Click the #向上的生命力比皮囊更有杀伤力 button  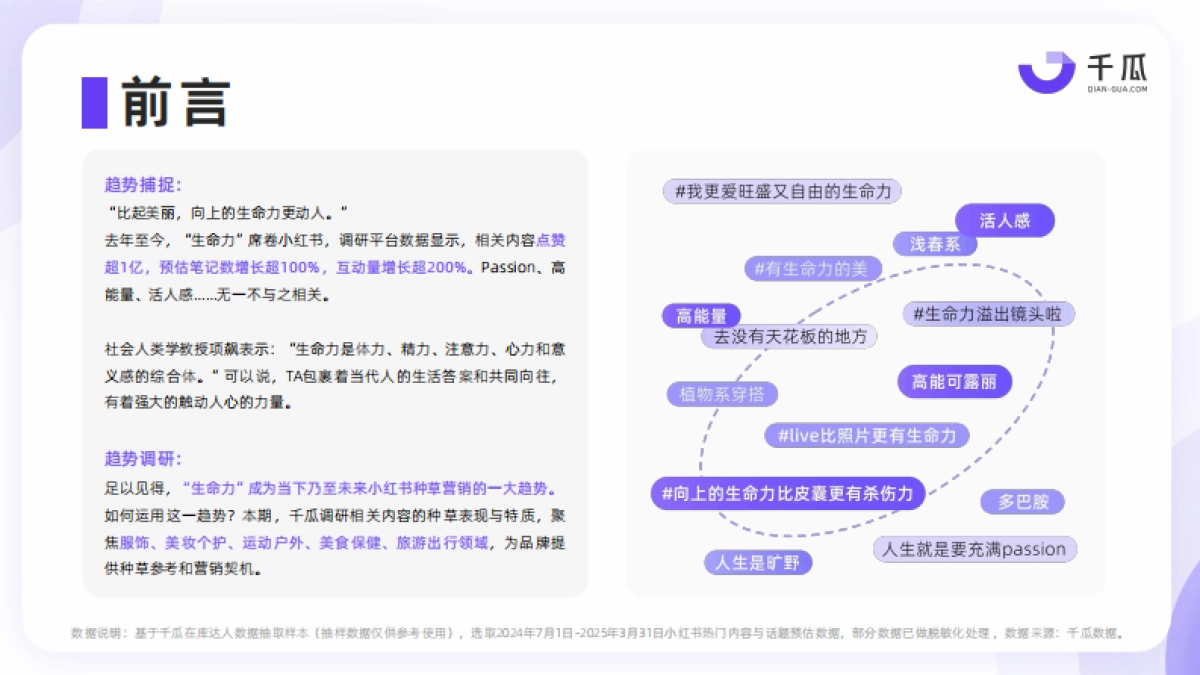(790, 493)
